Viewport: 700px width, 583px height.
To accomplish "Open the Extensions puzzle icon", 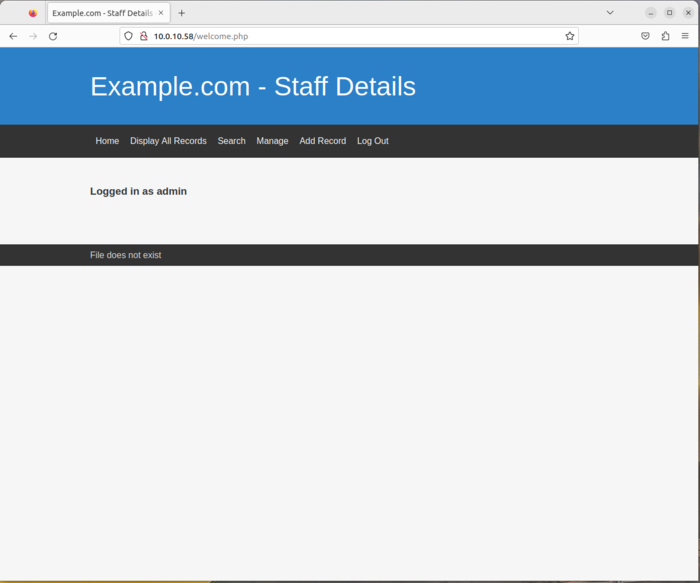I will pos(665,36).
